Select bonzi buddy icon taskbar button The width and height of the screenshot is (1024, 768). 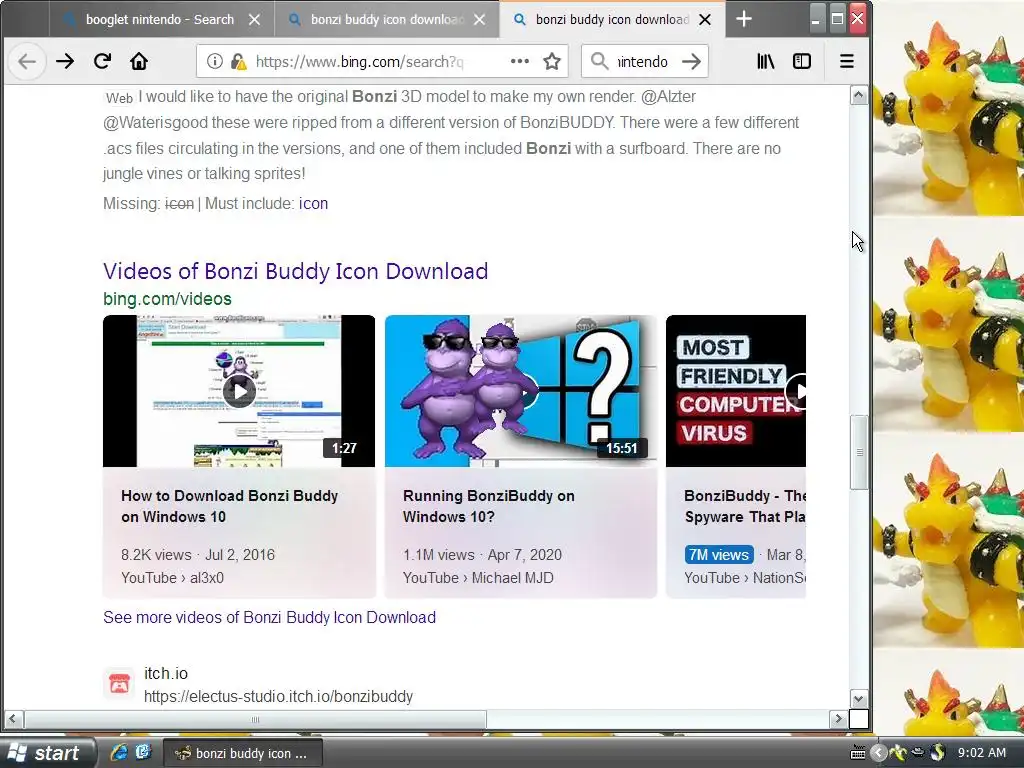click(x=243, y=753)
